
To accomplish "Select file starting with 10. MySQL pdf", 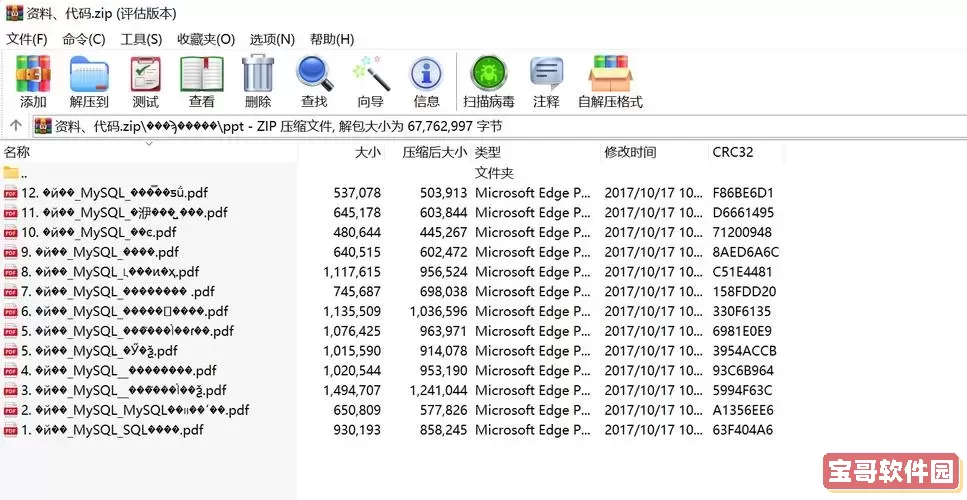I will click(392, 232).
